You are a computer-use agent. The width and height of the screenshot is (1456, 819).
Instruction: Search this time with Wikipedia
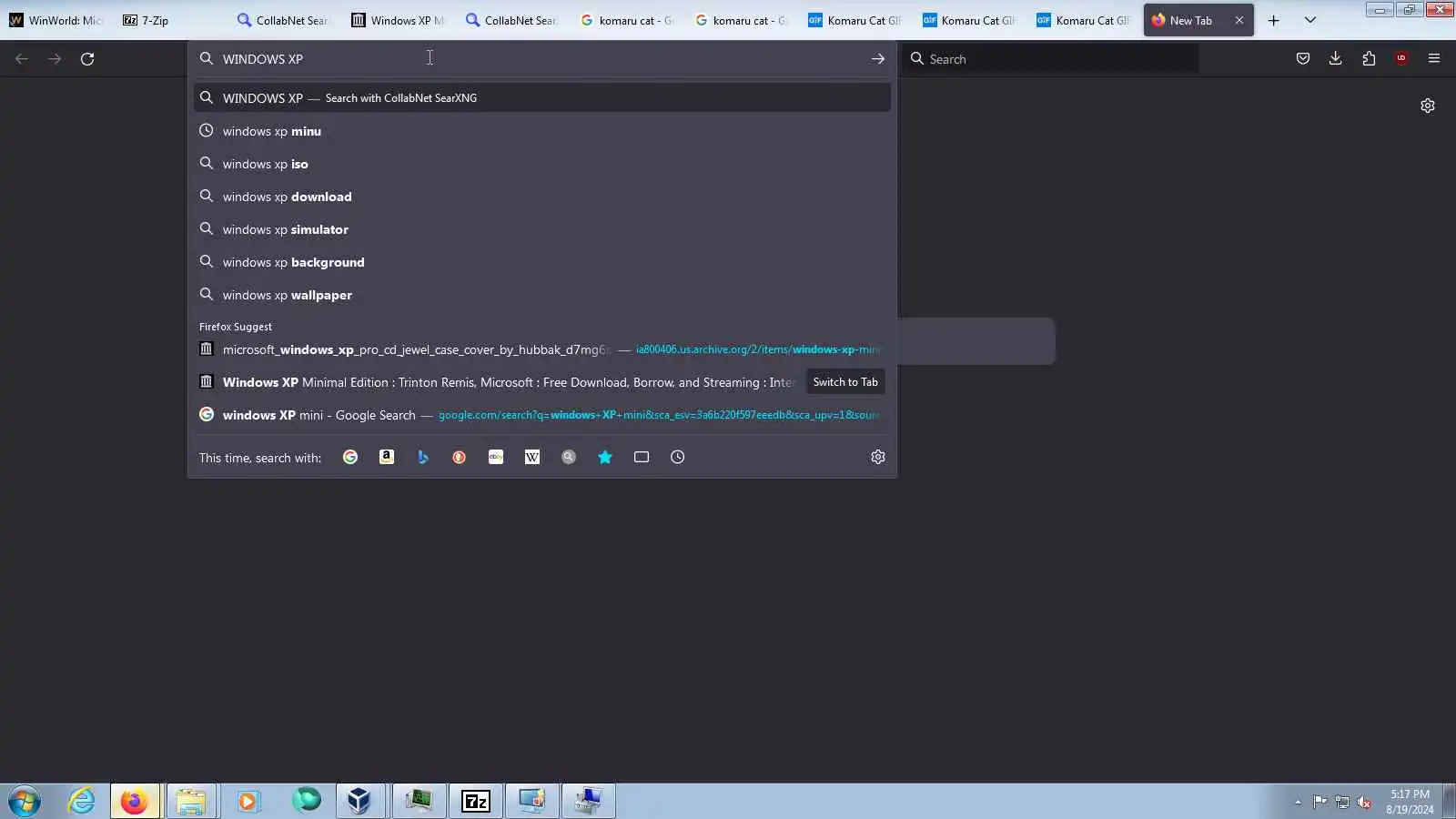[x=532, y=457]
